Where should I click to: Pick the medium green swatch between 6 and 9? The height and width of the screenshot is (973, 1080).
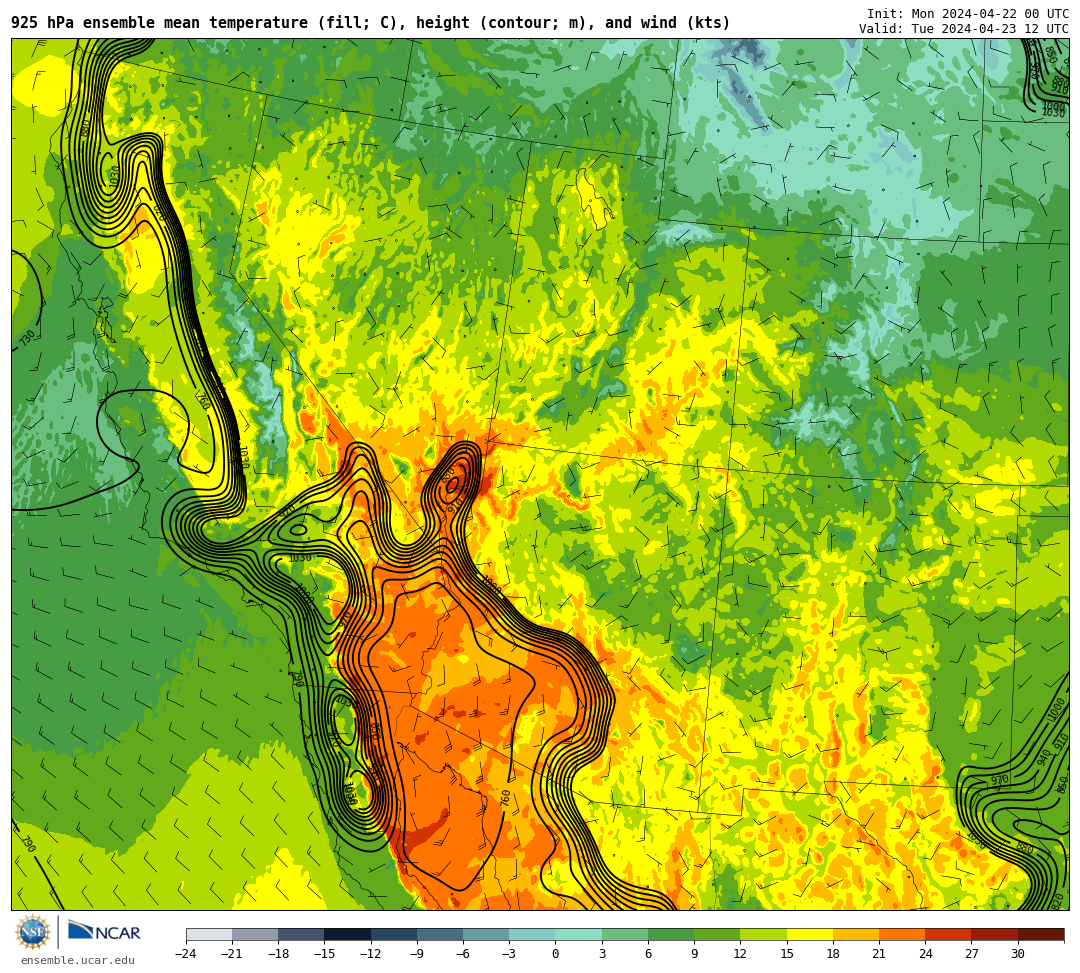pos(671,934)
